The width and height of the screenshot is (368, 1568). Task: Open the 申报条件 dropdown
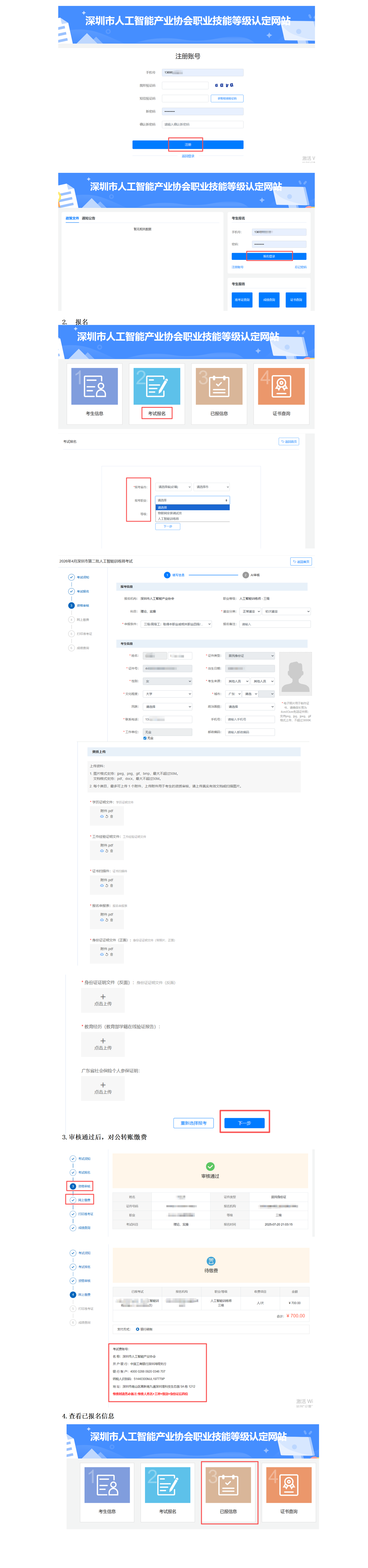[176, 624]
